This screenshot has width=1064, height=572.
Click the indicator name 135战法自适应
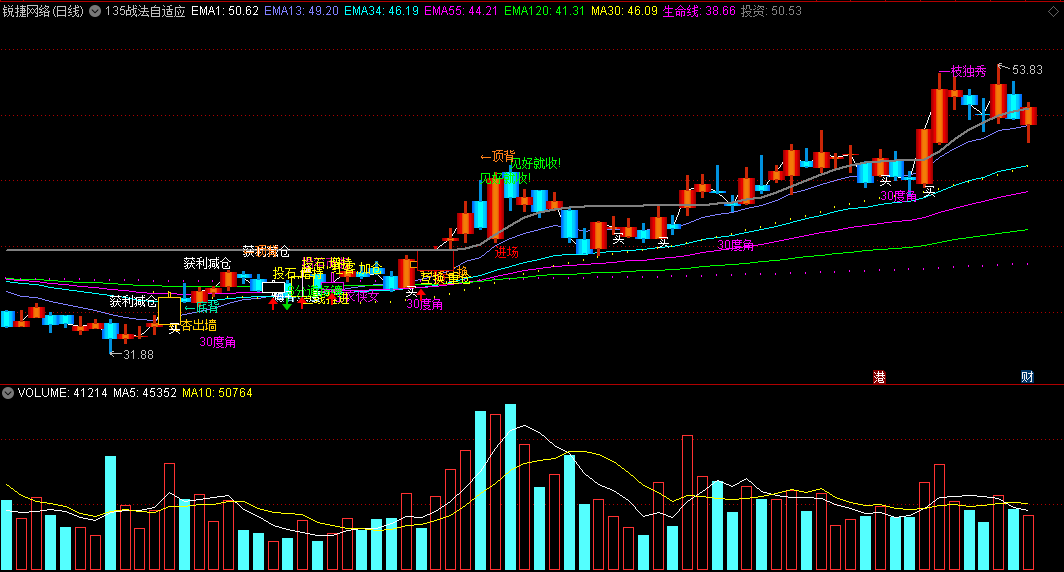(x=145, y=11)
